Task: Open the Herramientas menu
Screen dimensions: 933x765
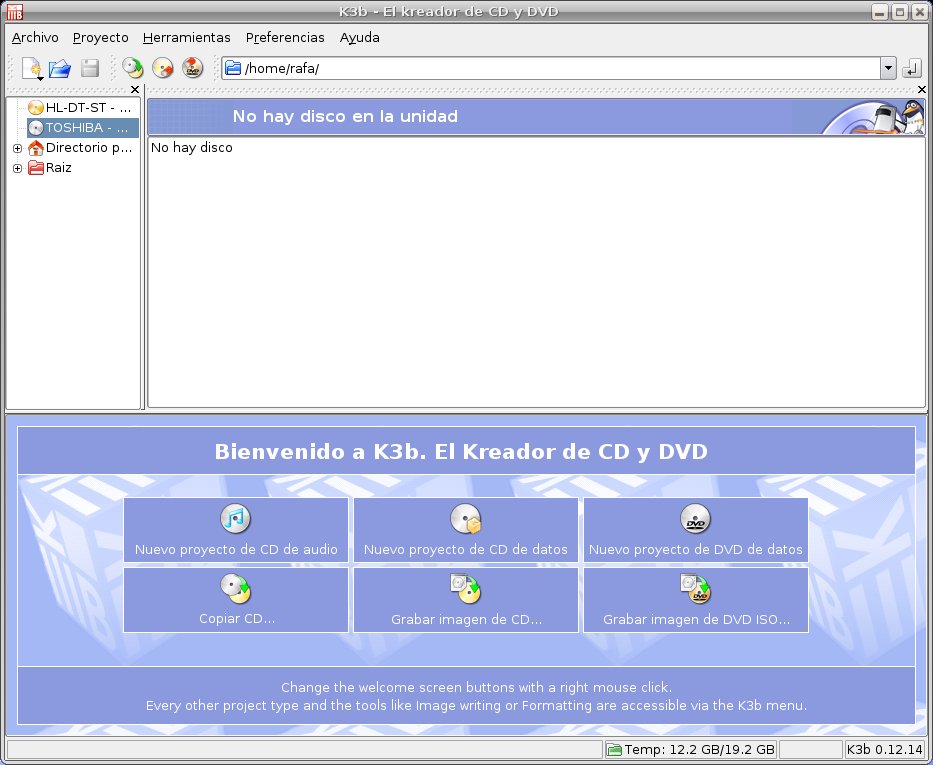Action: 186,37
